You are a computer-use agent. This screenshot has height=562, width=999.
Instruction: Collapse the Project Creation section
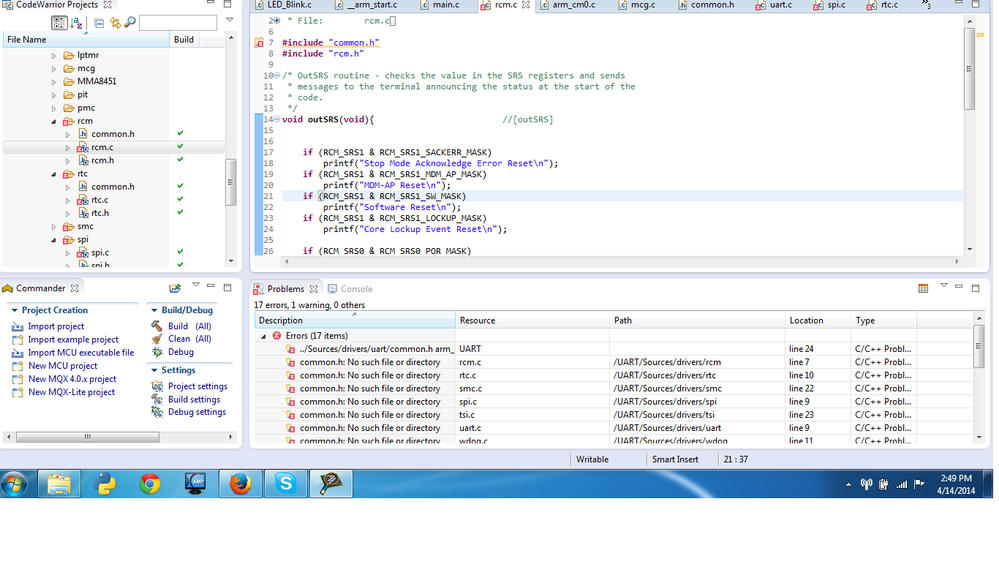(x=14, y=310)
